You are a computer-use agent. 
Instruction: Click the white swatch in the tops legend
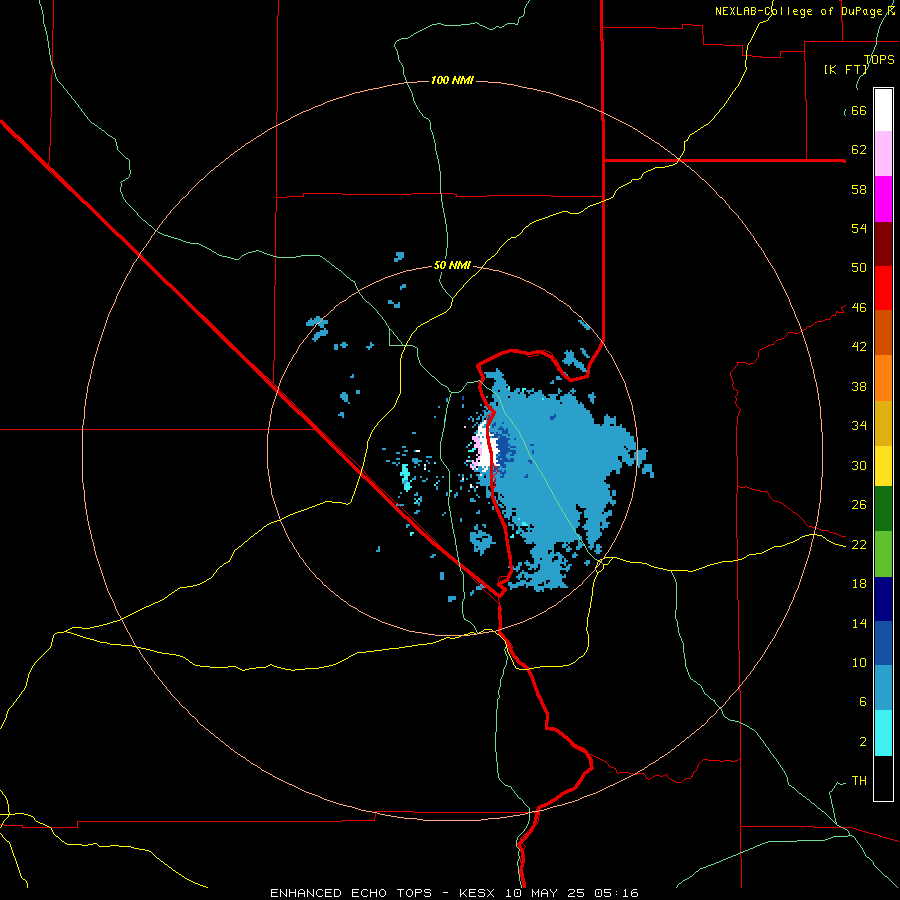pos(883,110)
